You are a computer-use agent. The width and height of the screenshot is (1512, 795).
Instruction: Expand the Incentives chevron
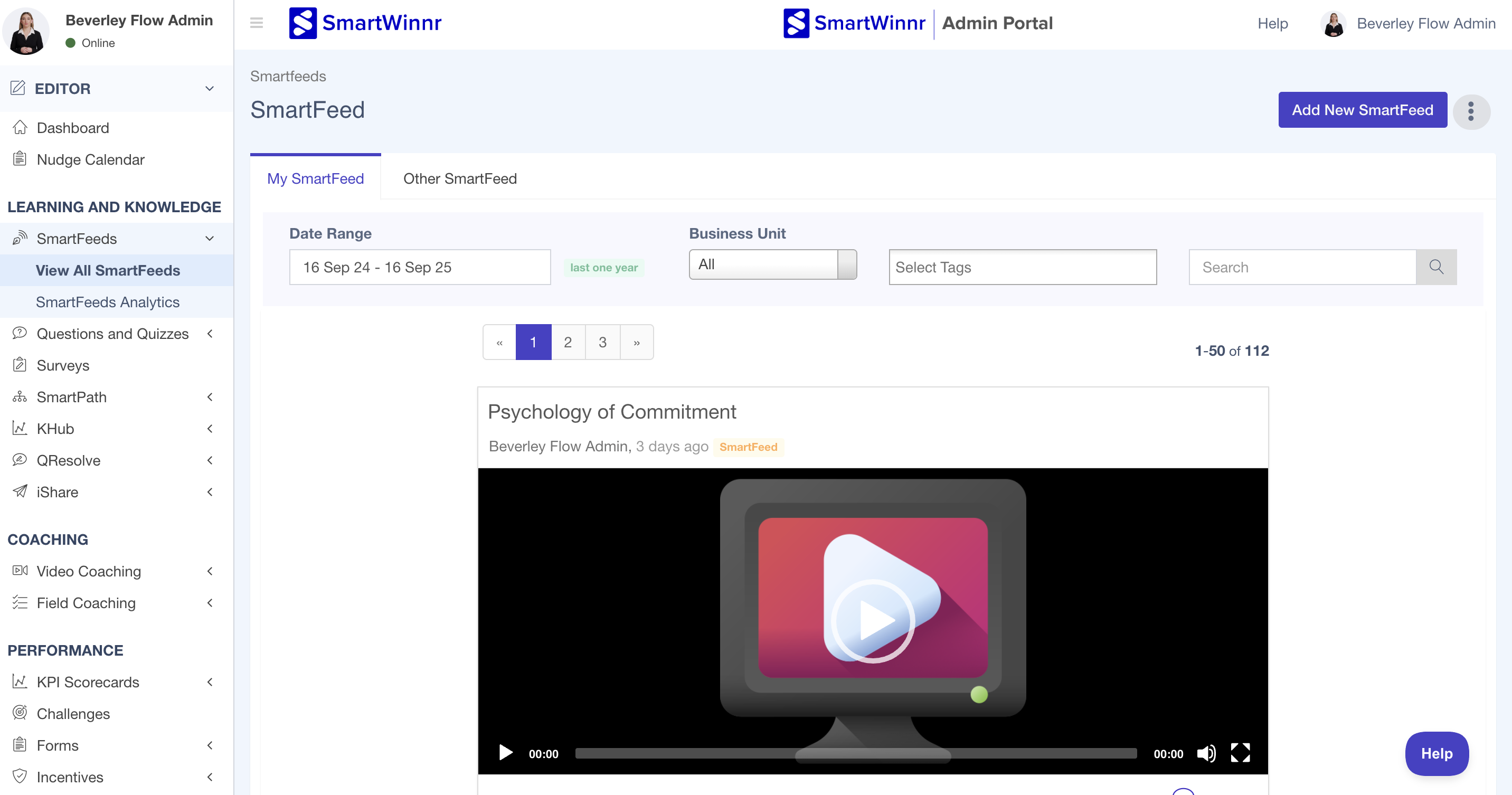click(210, 778)
